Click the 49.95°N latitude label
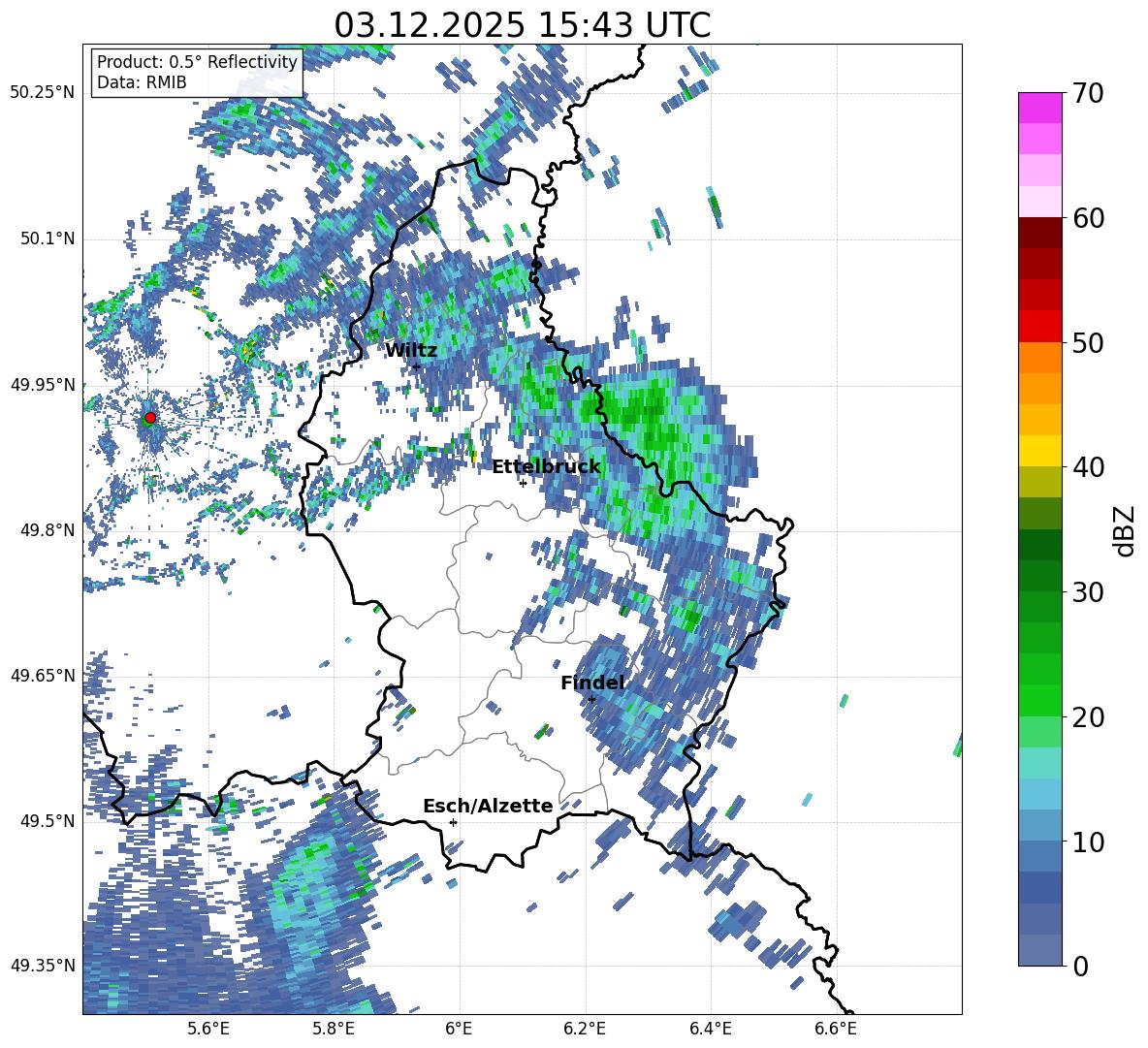Screen dimensions: 1148x1048 pyautogui.click(x=43, y=384)
